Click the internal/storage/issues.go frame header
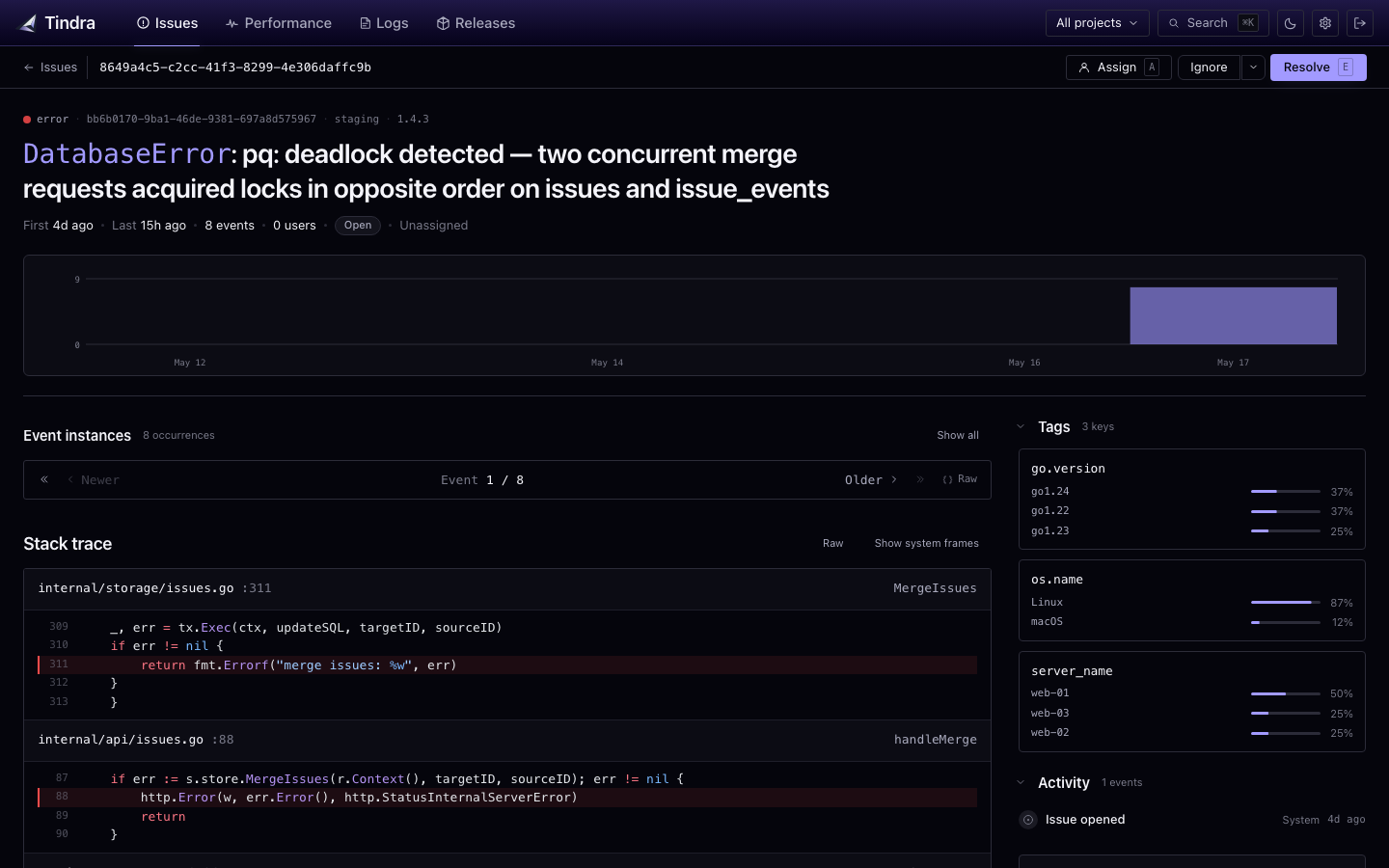 click(x=507, y=588)
